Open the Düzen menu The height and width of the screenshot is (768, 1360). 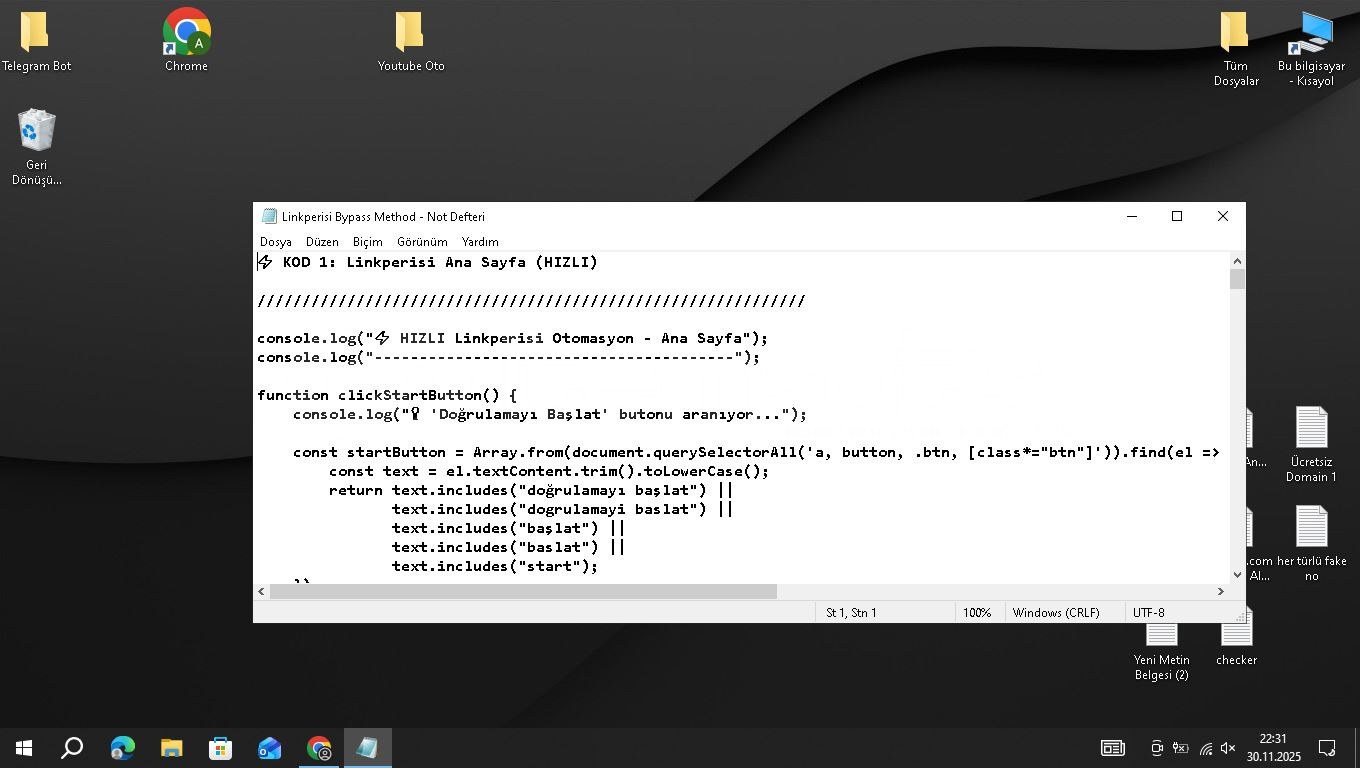pyautogui.click(x=322, y=242)
